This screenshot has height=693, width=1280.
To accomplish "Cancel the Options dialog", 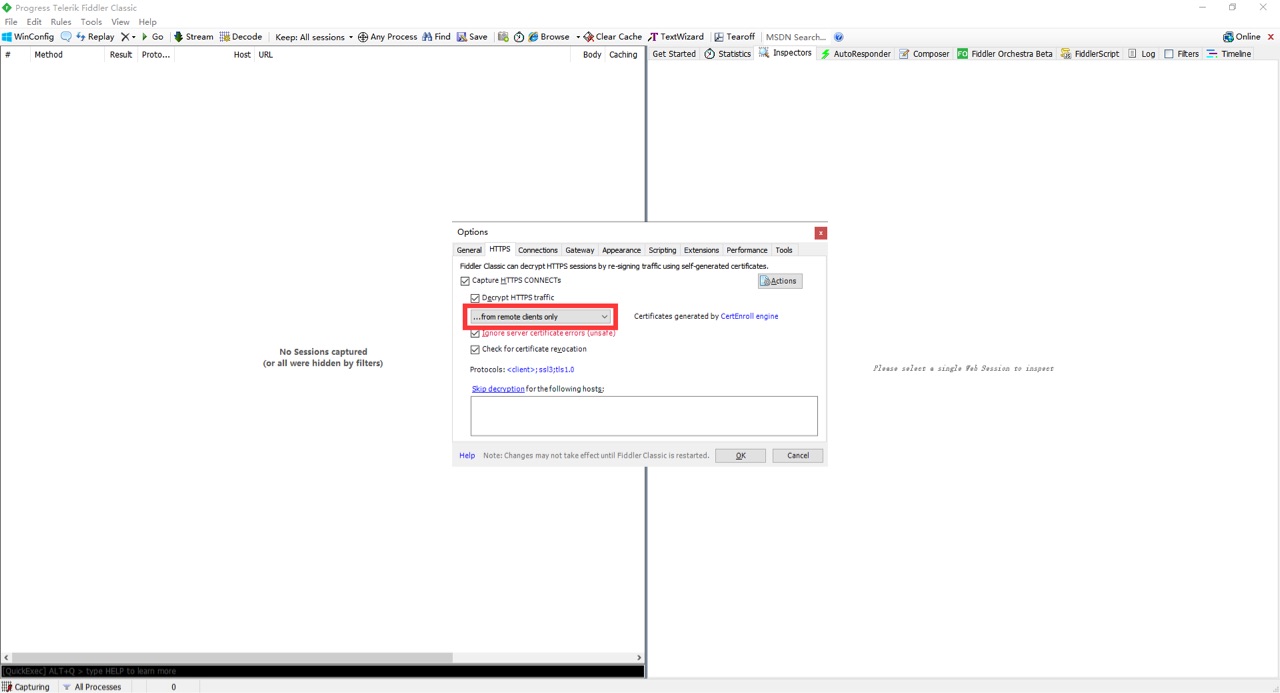I will [x=798, y=455].
